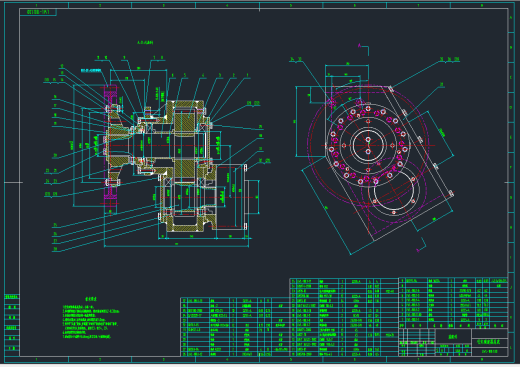520x367 pixels.
Task: Click the drawing number box in the top-left corner
Action: pyautogui.click(x=38, y=12)
